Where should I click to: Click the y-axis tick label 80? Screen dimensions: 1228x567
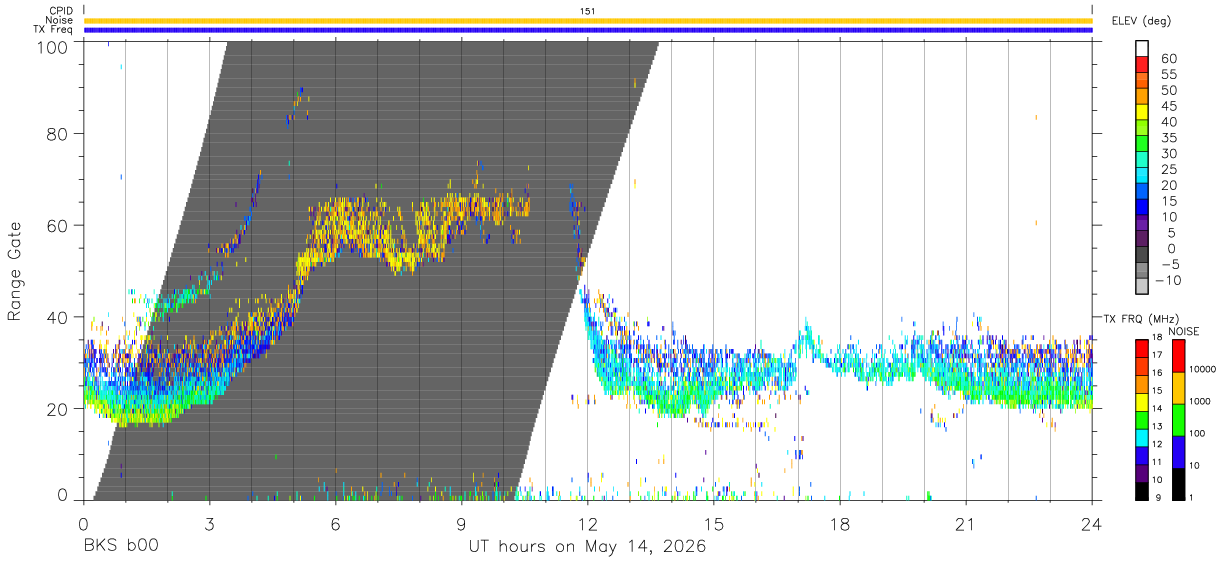[57, 134]
